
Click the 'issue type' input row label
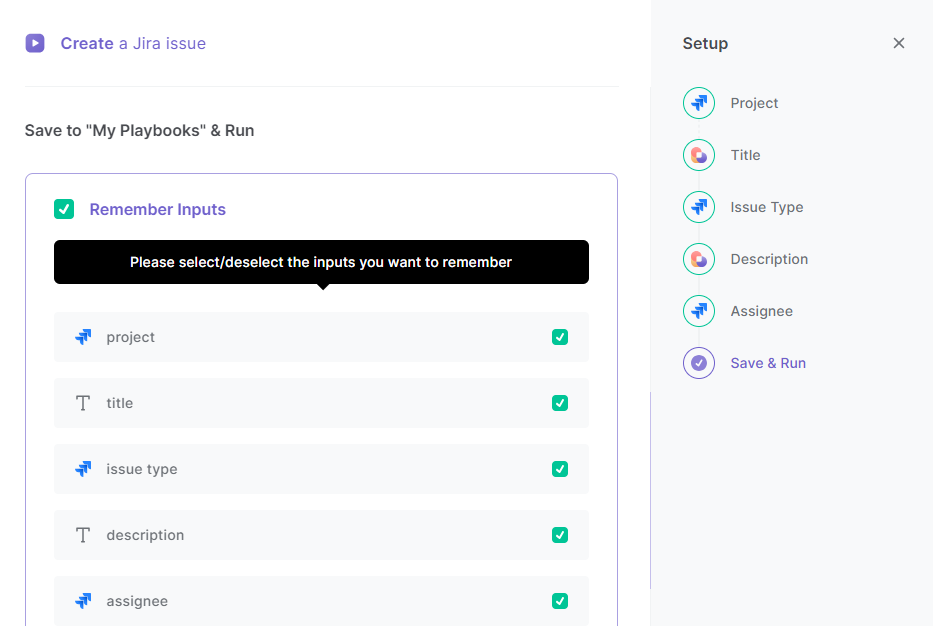coord(142,470)
